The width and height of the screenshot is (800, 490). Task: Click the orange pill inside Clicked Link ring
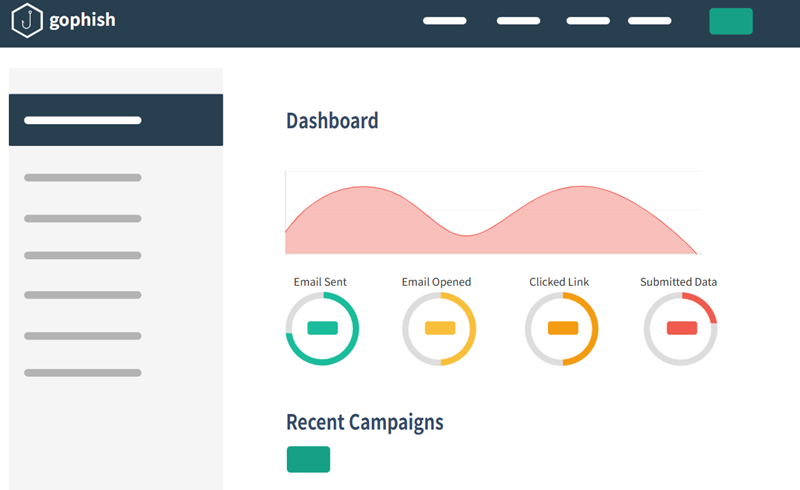[x=563, y=328]
